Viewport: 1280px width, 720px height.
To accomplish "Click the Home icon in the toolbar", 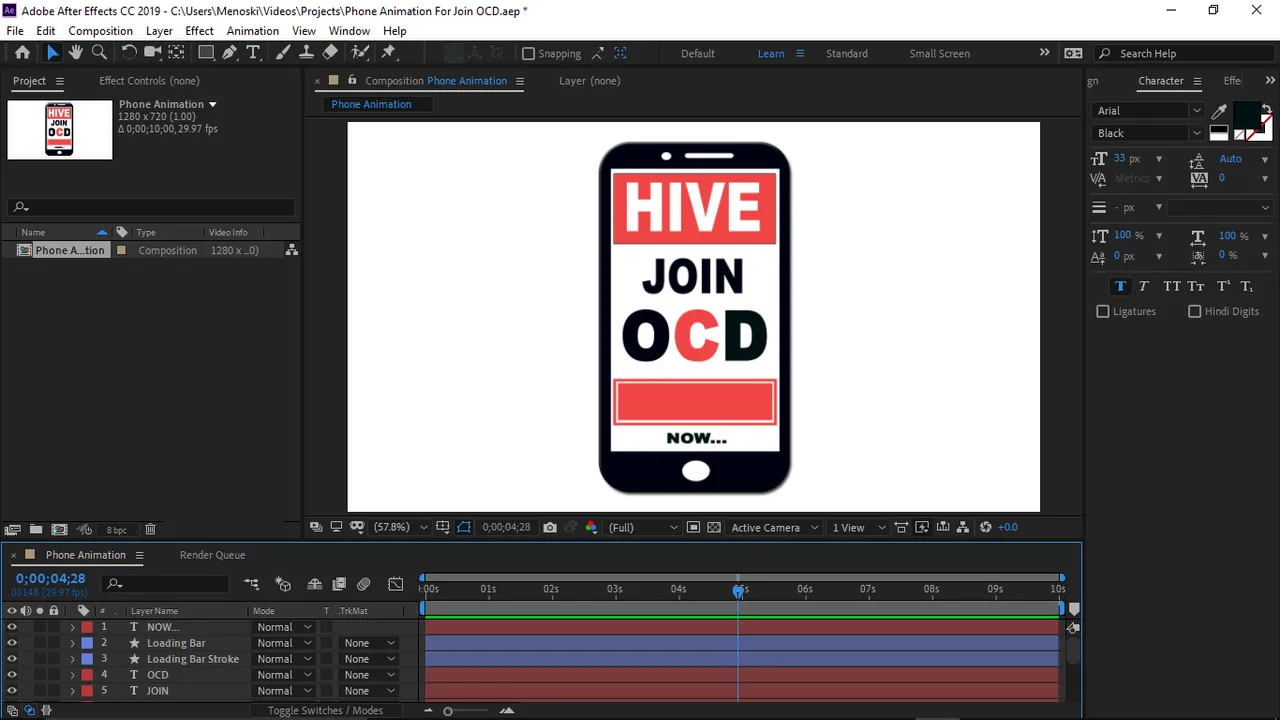I will coord(22,53).
